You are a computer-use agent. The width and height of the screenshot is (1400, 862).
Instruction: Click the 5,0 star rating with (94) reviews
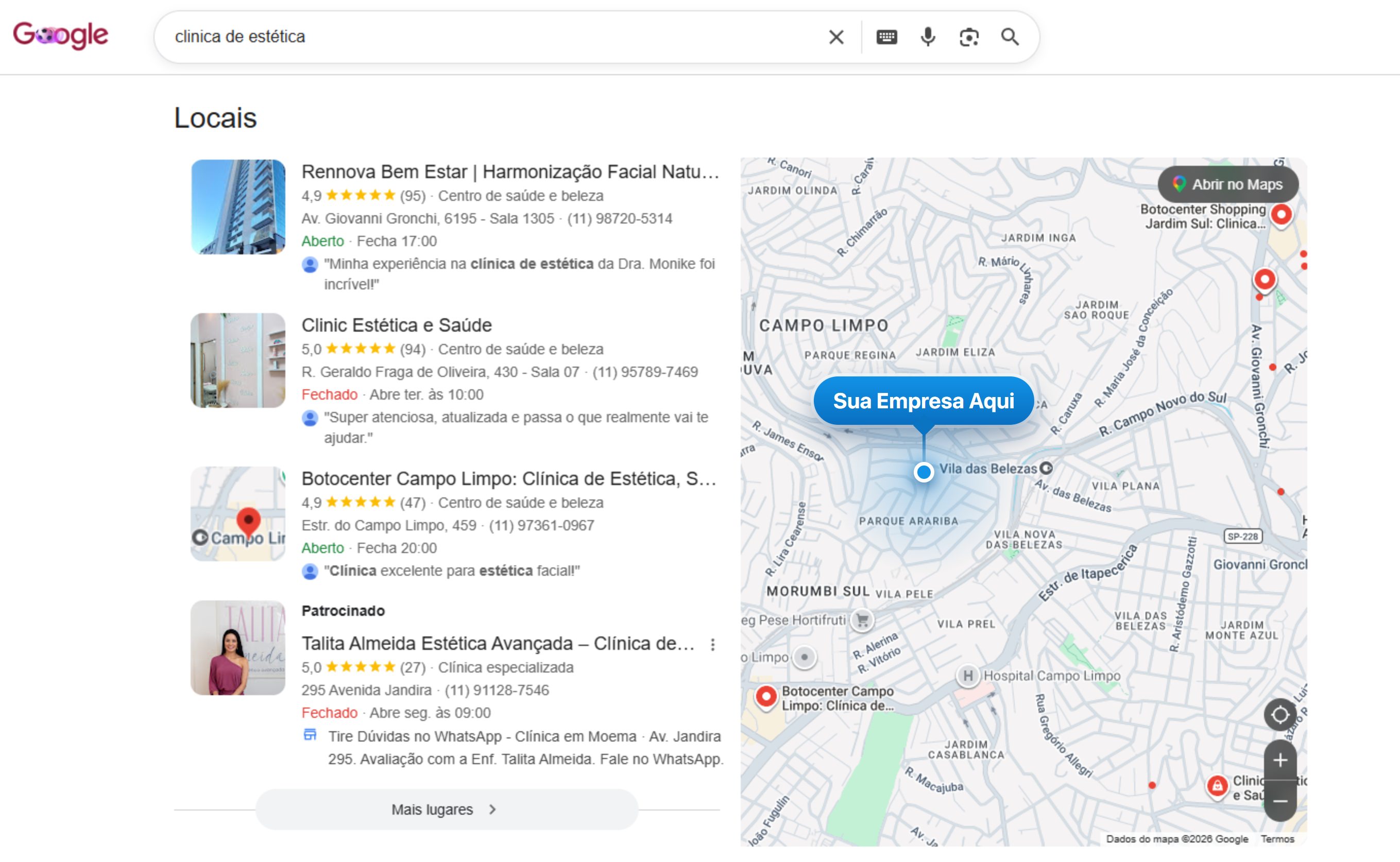pos(363,349)
